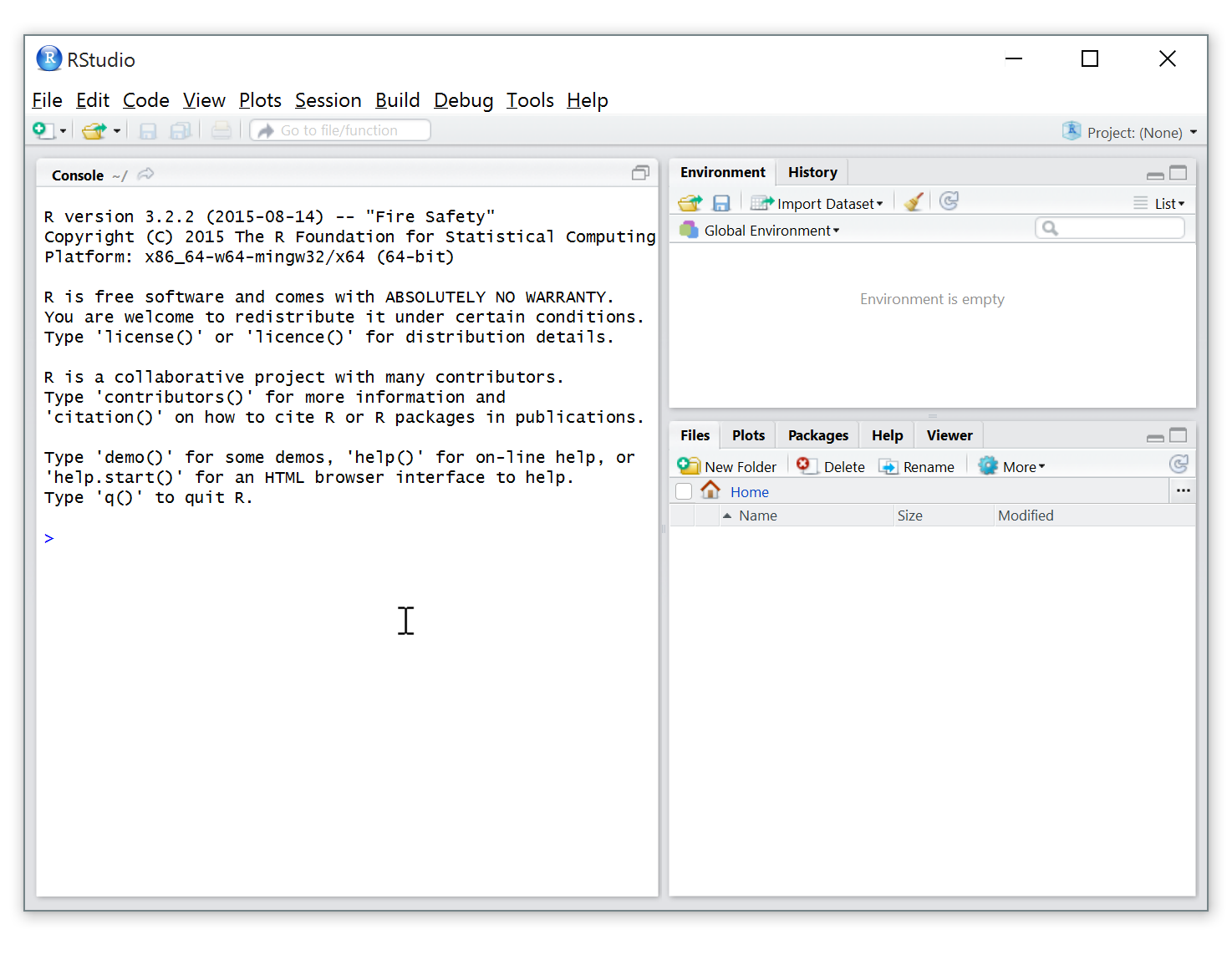This screenshot has width=1232, height=955.
Task: Click the Delete button in Files pane
Action: point(831,466)
